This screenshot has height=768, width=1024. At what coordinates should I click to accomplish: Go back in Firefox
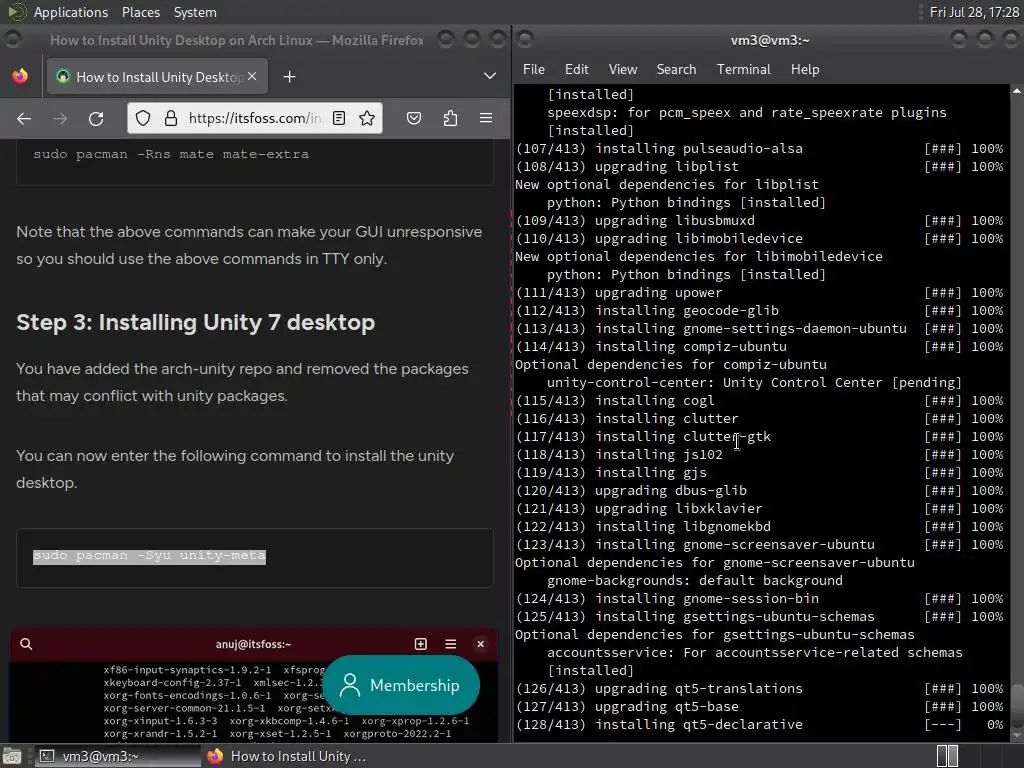click(24, 118)
